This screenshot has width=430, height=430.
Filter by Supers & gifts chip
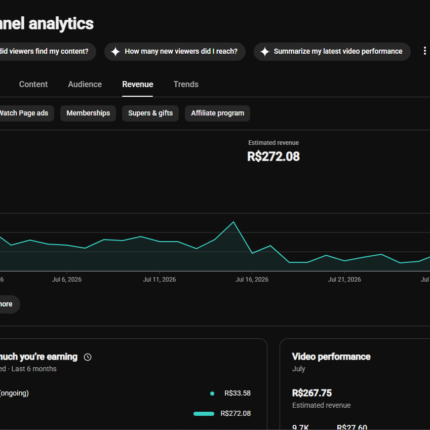point(150,113)
